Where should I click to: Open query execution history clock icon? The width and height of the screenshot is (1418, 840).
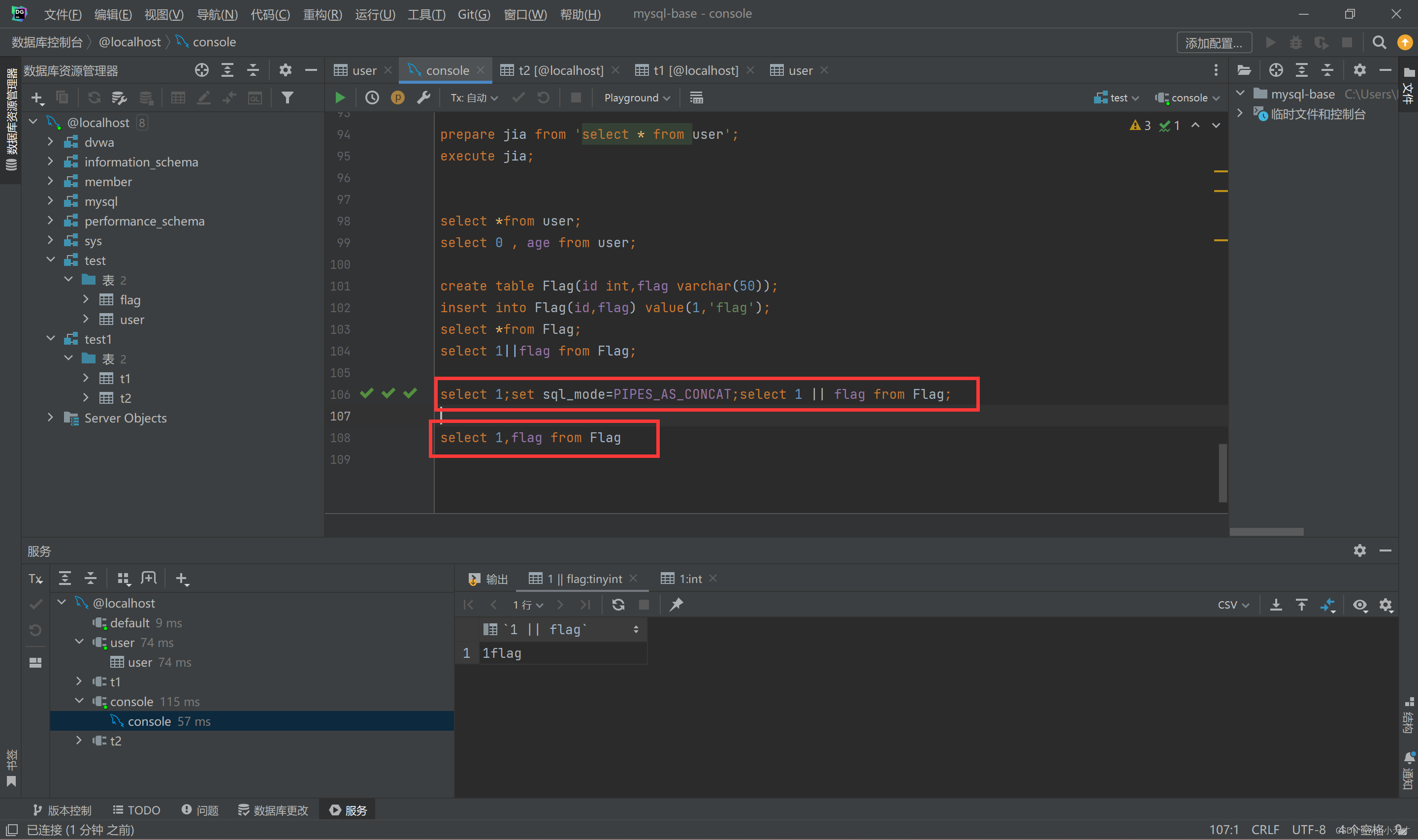tap(372, 97)
